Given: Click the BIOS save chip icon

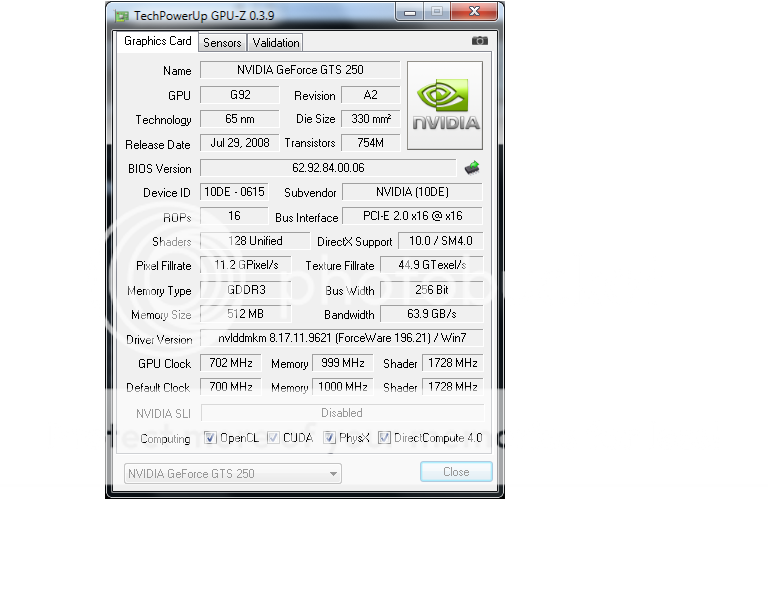Looking at the screenshot, I should 472,168.
